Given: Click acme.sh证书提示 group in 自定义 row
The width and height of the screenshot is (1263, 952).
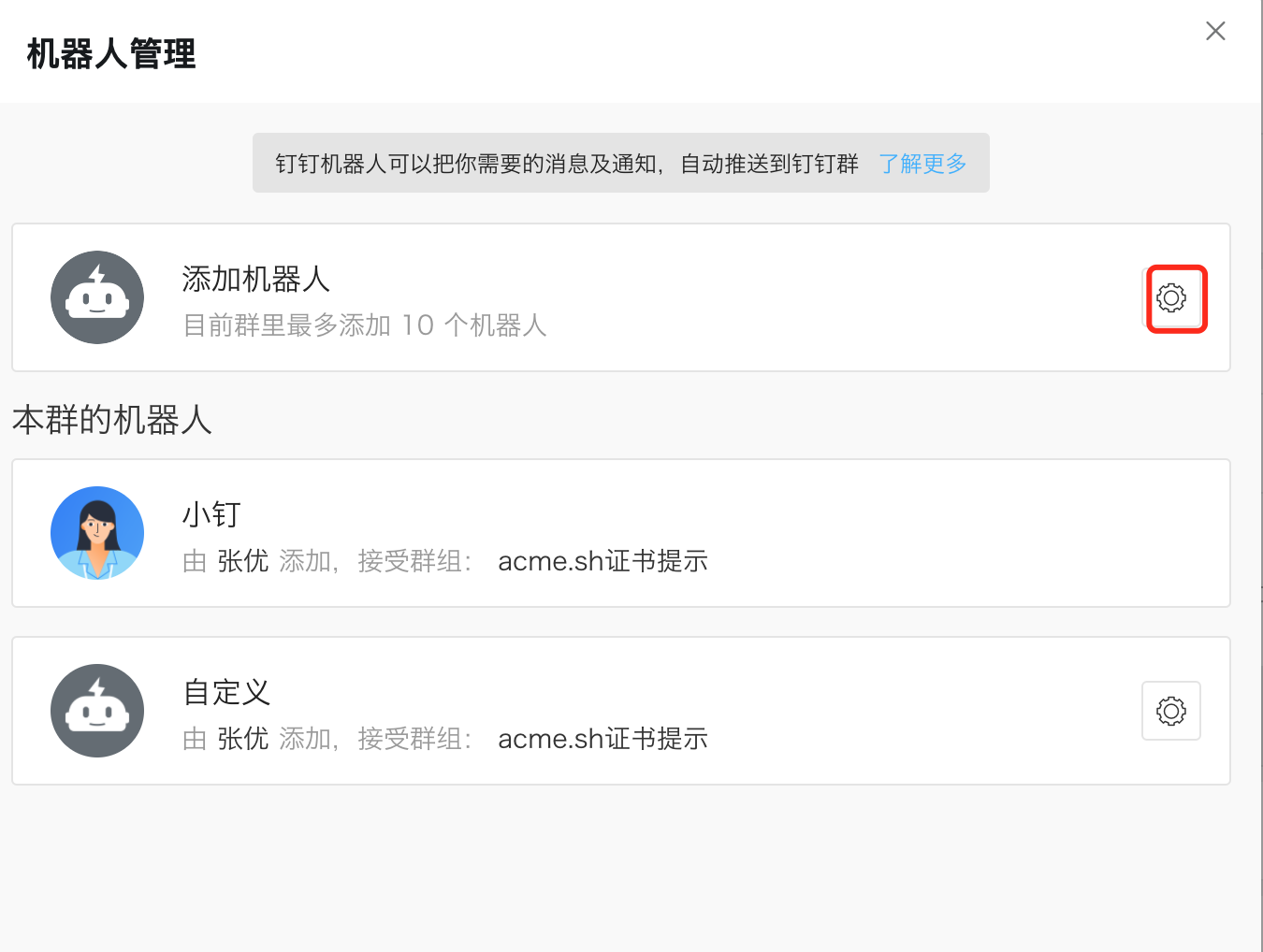Looking at the screenshot, I should click(x=602, y=739).
